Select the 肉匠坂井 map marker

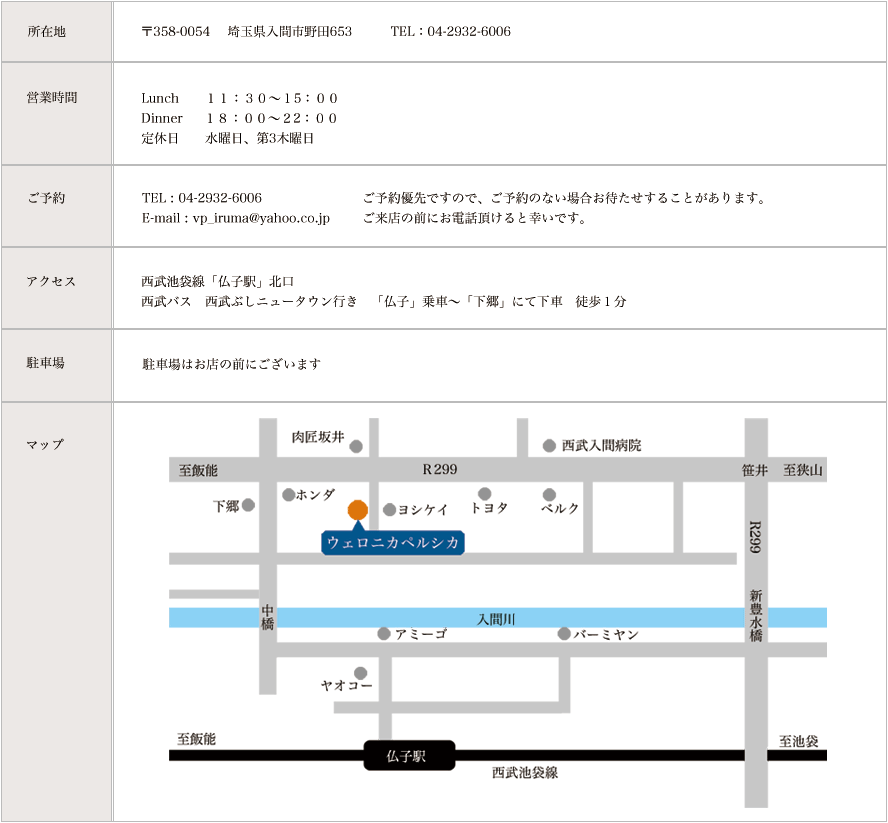tap(357, 445)
